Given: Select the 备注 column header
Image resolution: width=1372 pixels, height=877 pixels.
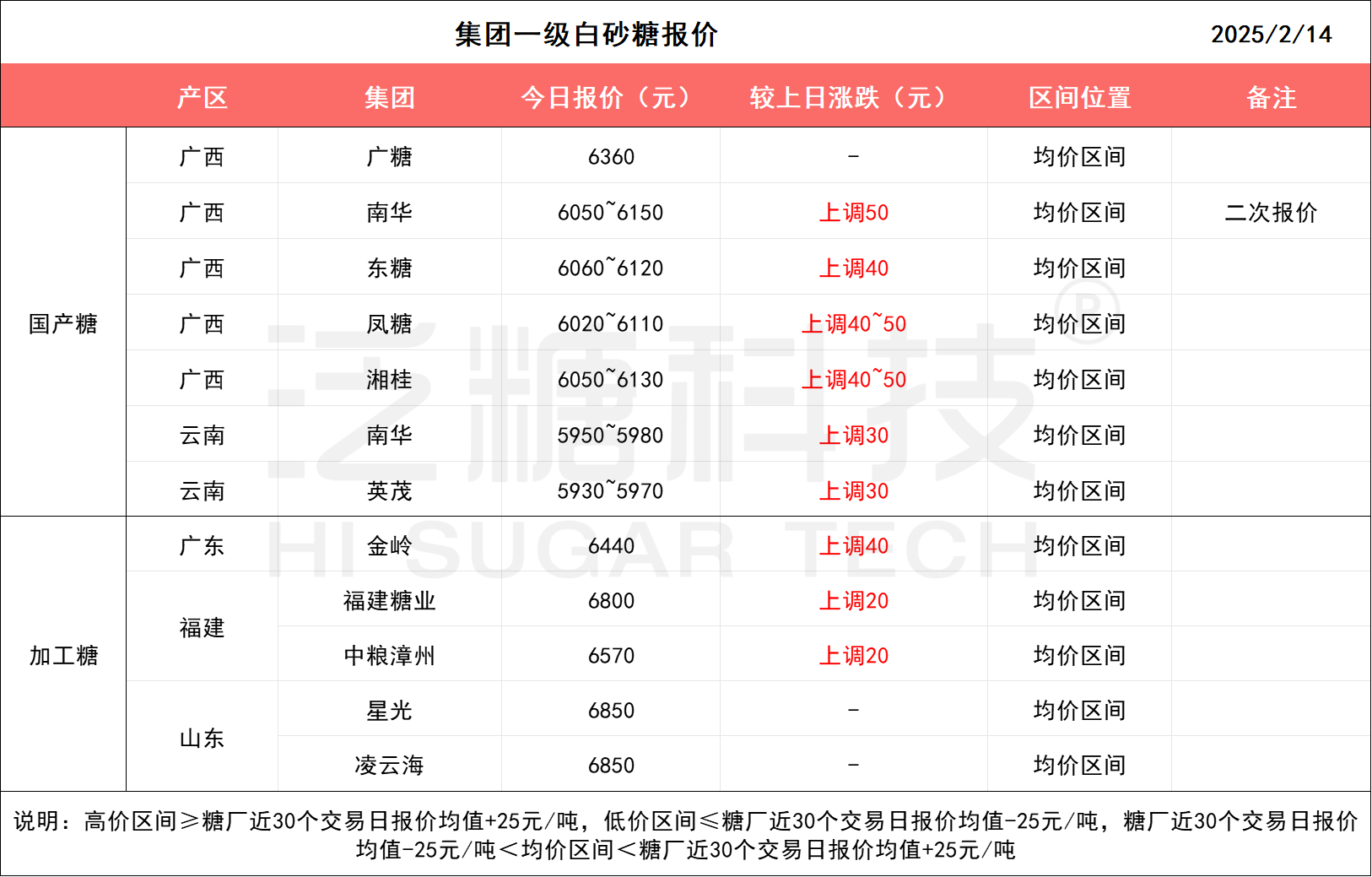Looking at the screenshot, I should pos(1271,98).
